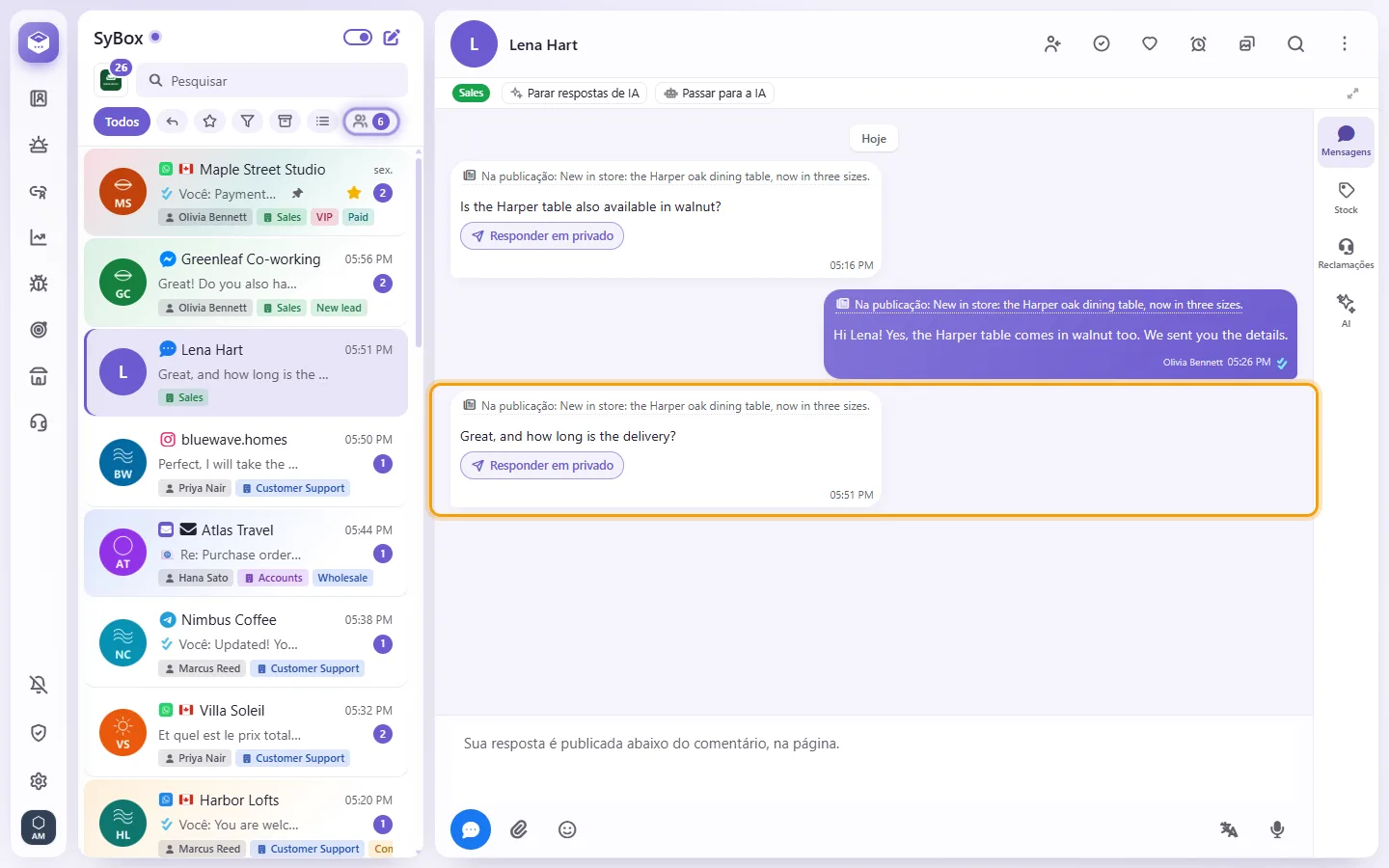Open bluewave.homes conversation

246,463
